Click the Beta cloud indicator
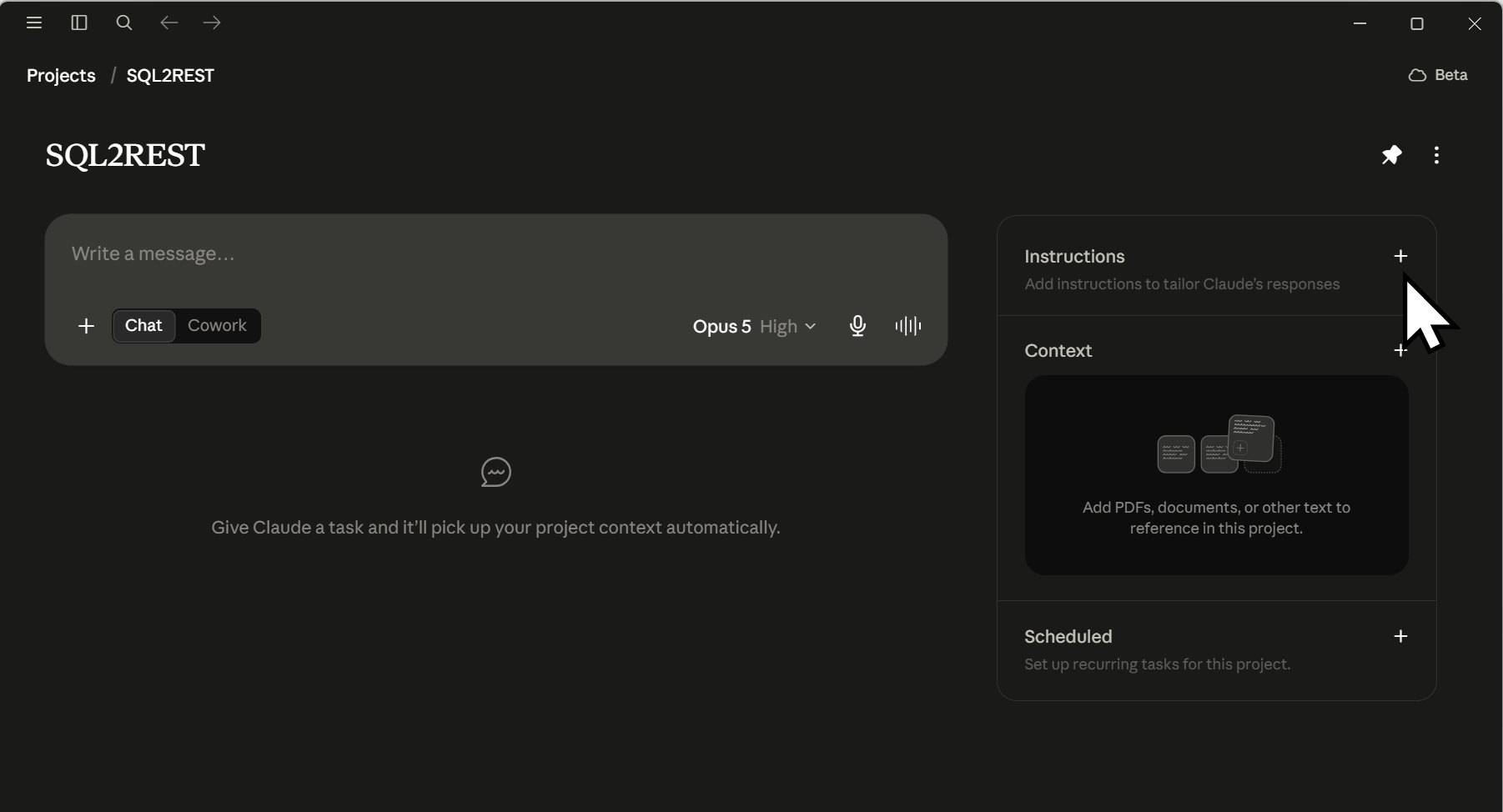 click(x=1438, y=75)
